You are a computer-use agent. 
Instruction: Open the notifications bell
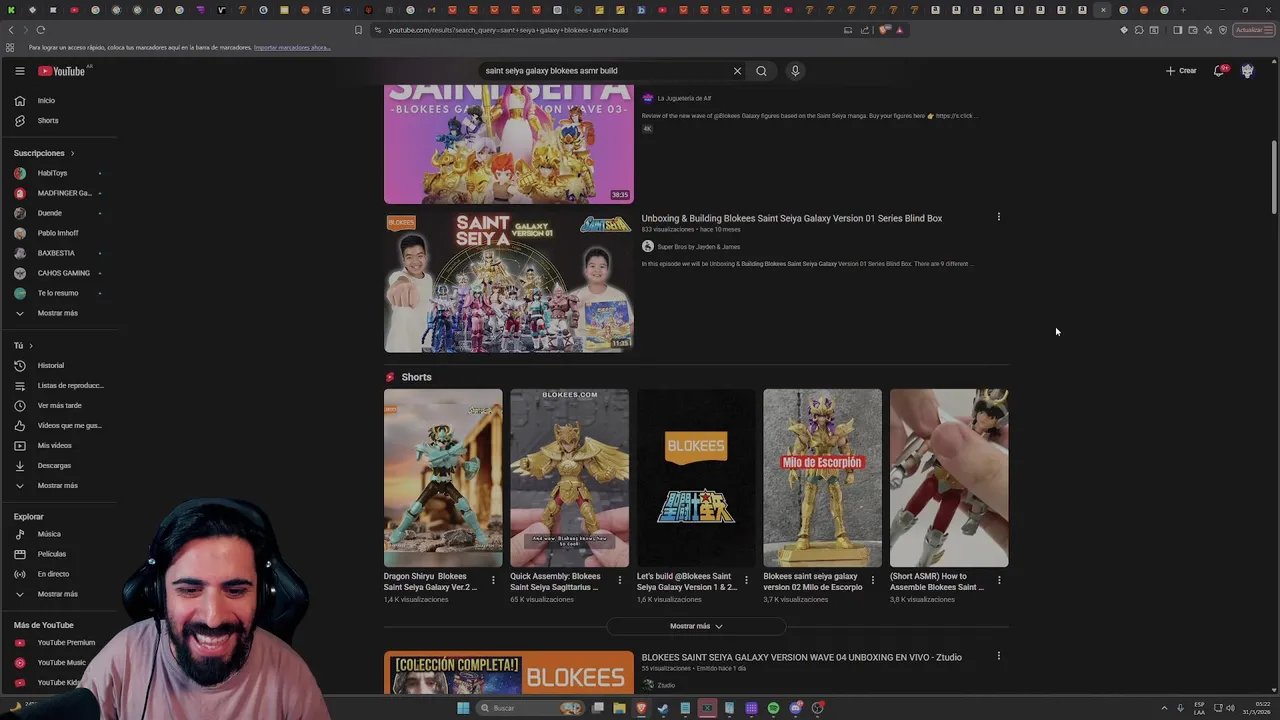tap(1219, 71)
